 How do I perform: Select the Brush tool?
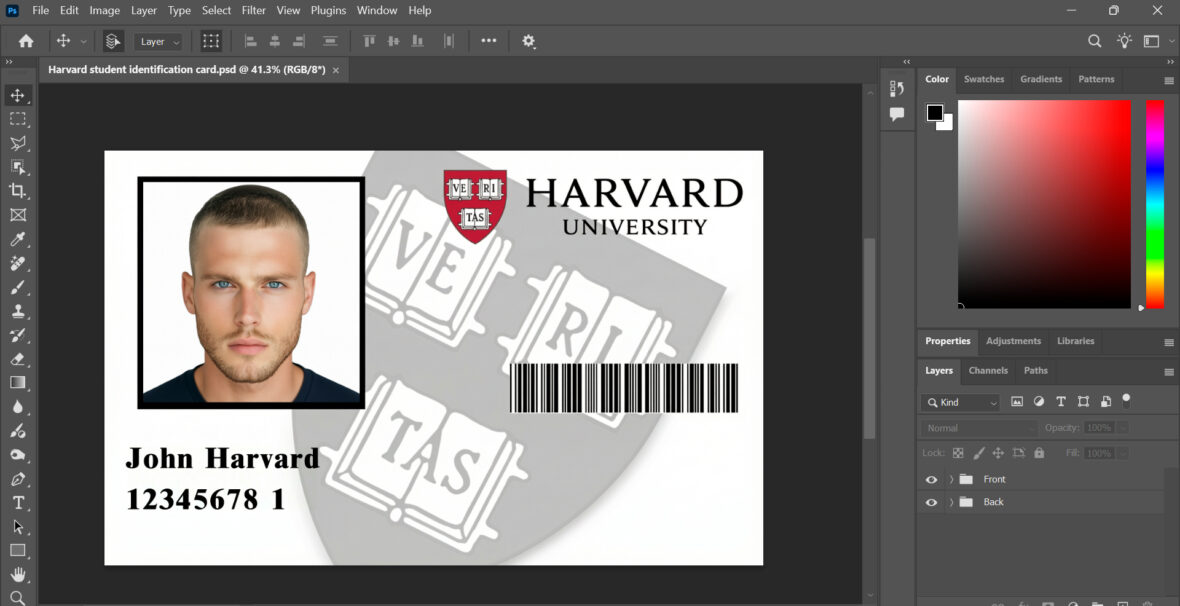18,287
